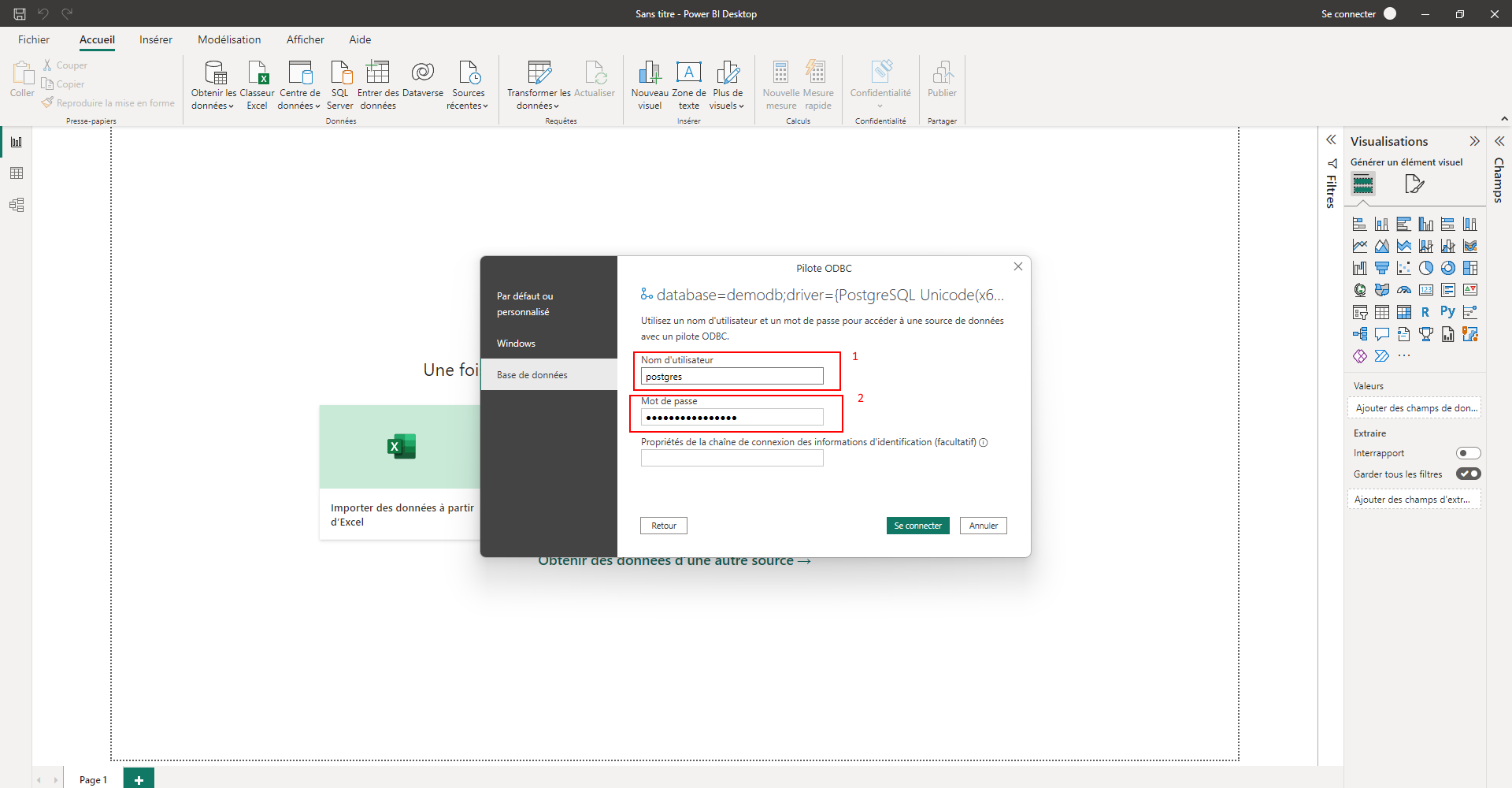This screenshot has width=1512, height=788.
Task: Select Base de données authentication option
Action: pyautogui.click(x=549, y=375)
